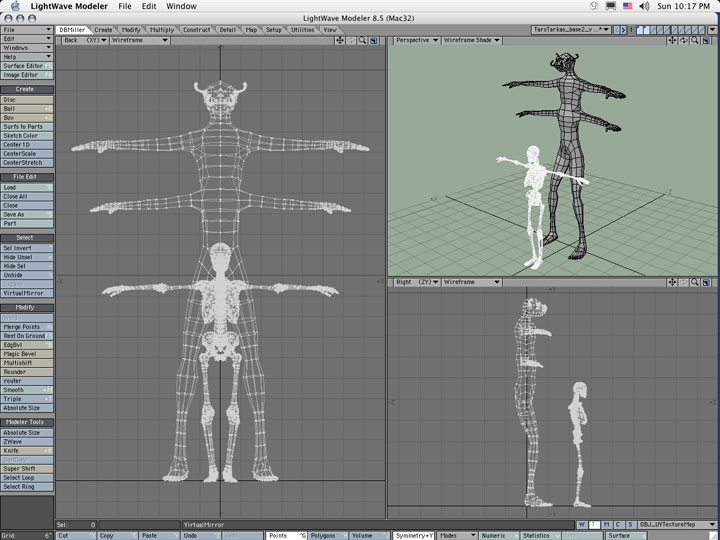The image size is (720, 540).
Task: Click the volume icon in menu bar
Action: point(645,6)
